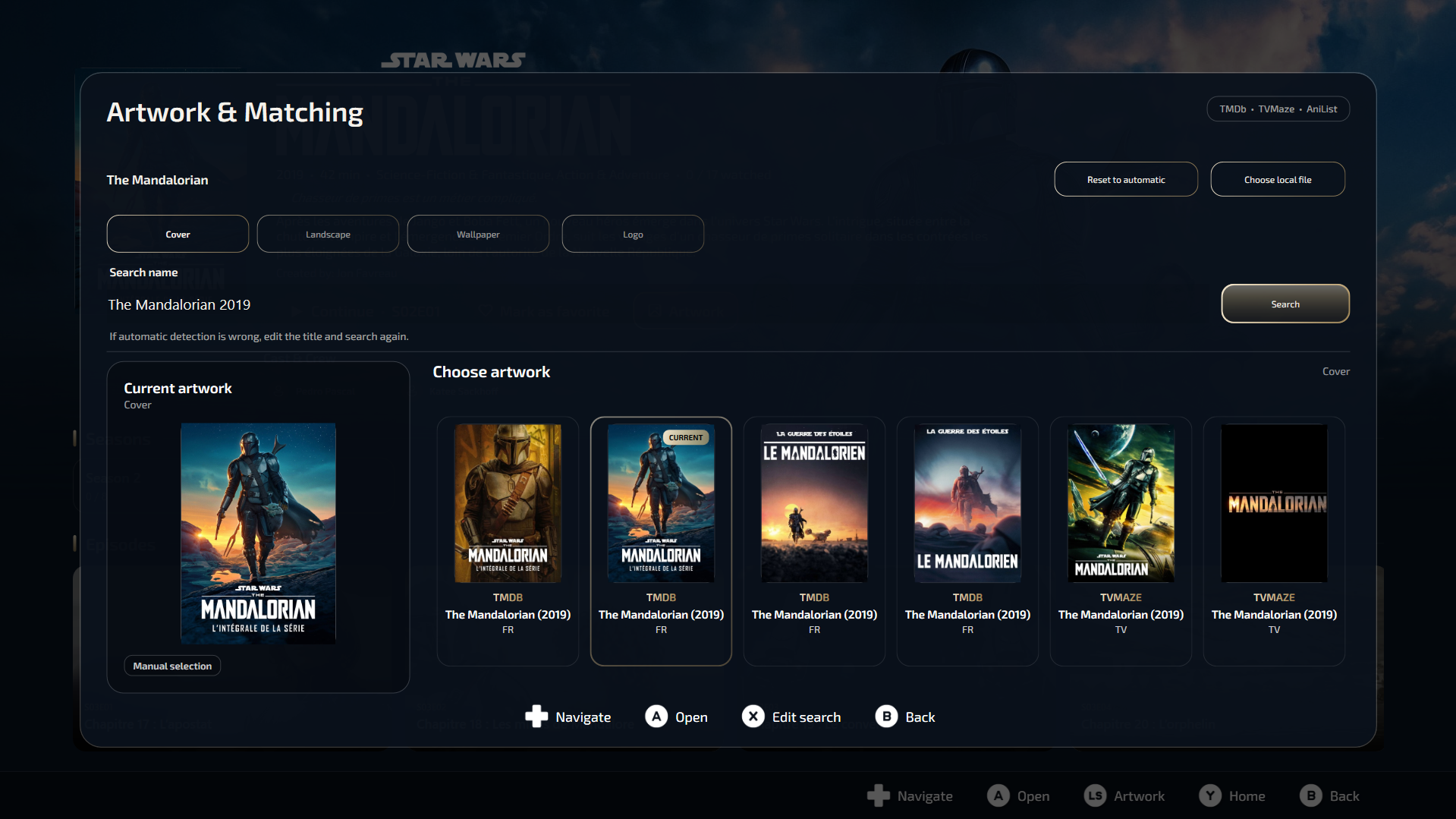Choose the cover with Le Mandalorien title at bottom

point(967,541)
